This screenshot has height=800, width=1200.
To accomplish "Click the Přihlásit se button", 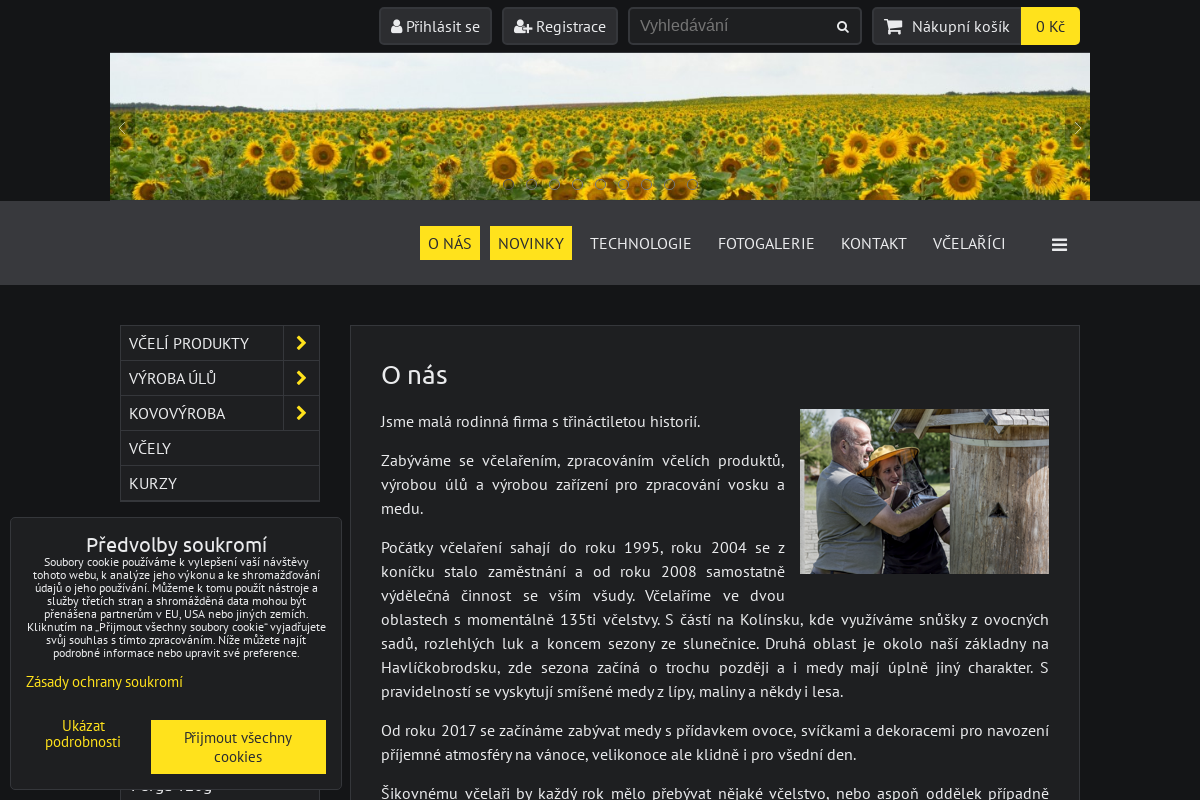I will [435, 26].
